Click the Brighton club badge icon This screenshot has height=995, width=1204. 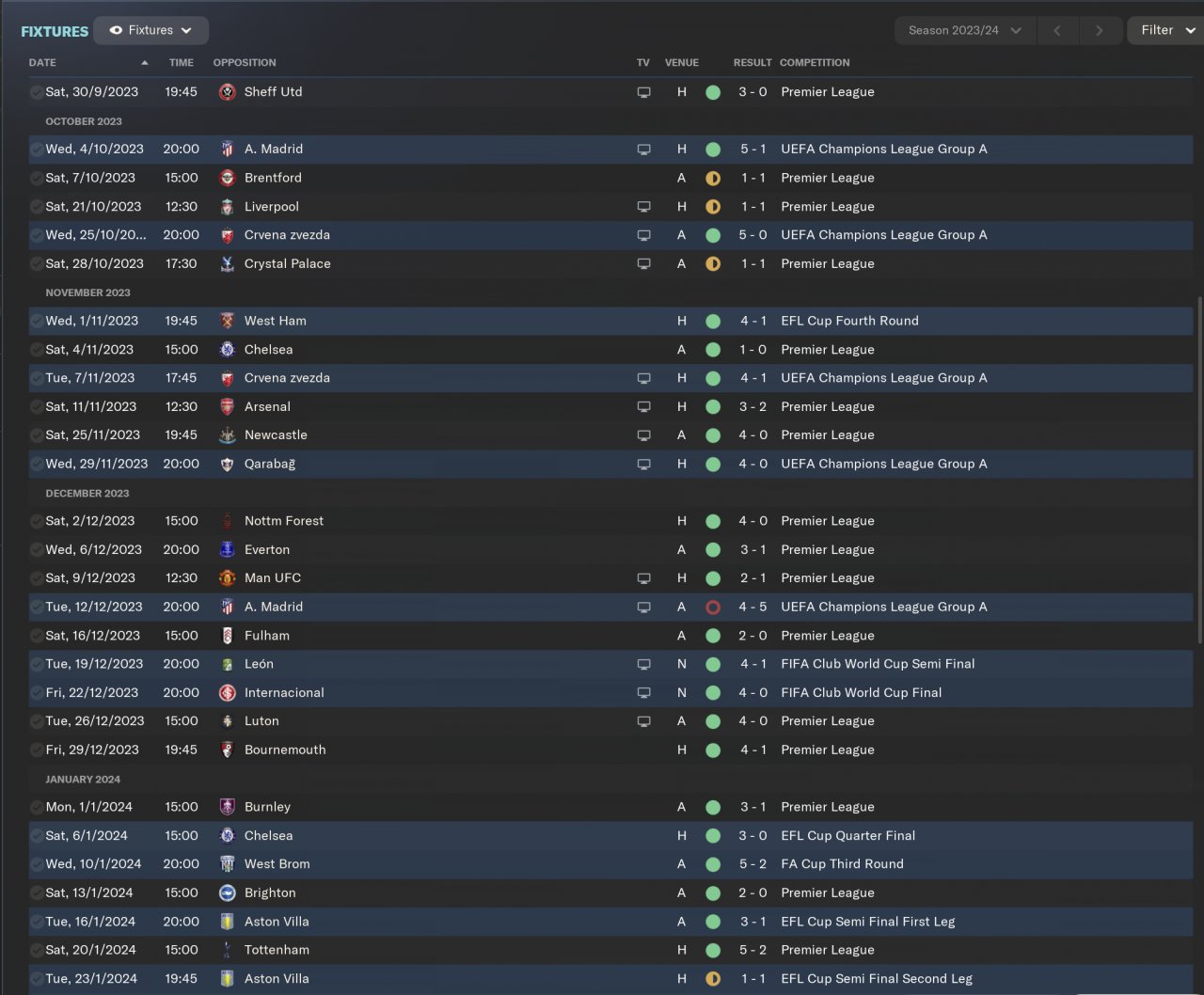point(227,893)
